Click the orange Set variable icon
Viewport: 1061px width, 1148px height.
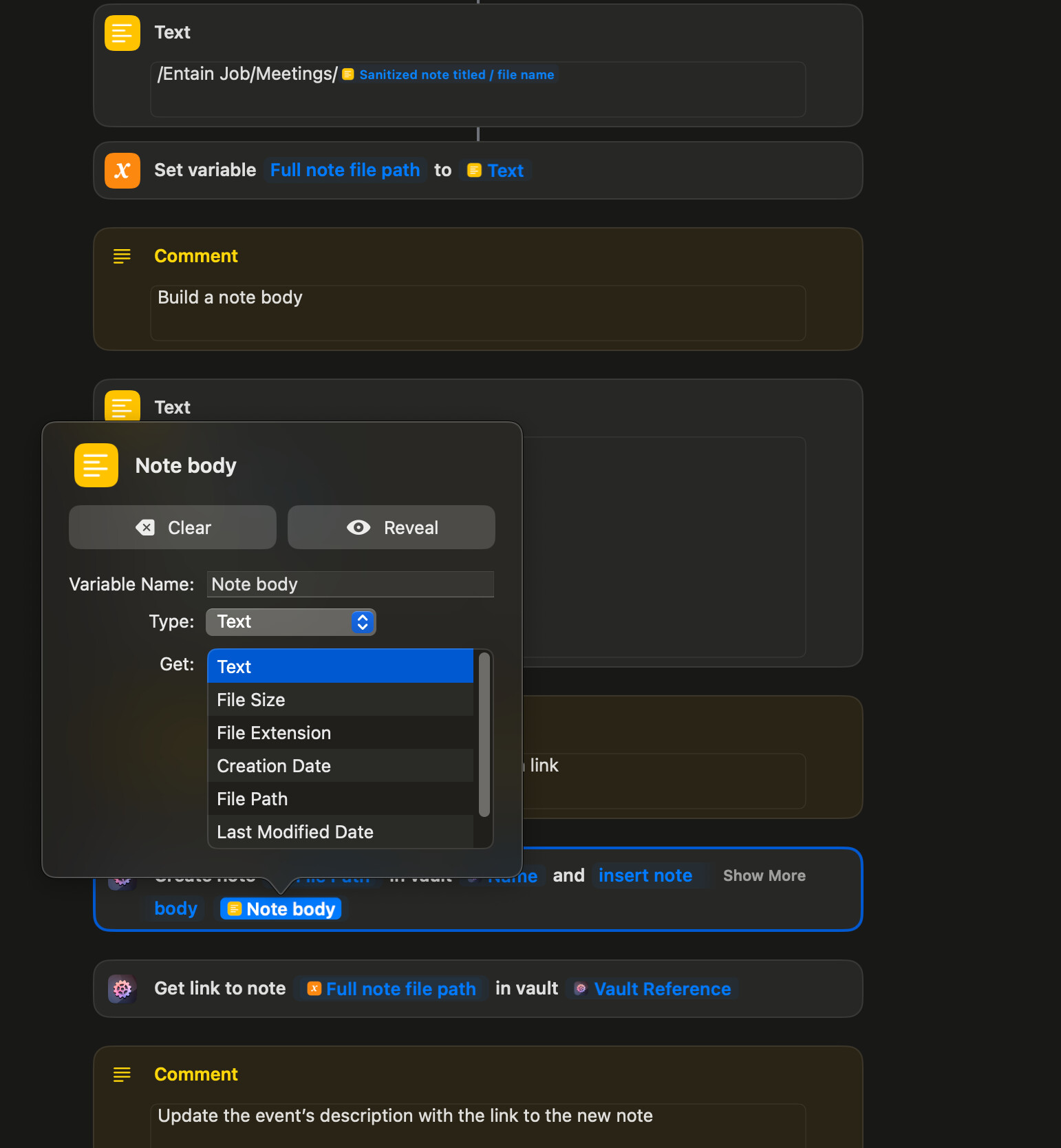point(122,171)
